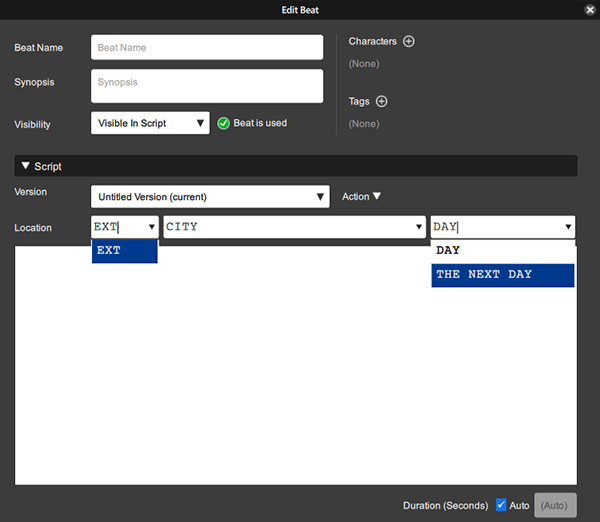This screenshot has height=522, width=600.
Task: Expand the EXT location type dropdown arrow
Action: pos(151,228)
